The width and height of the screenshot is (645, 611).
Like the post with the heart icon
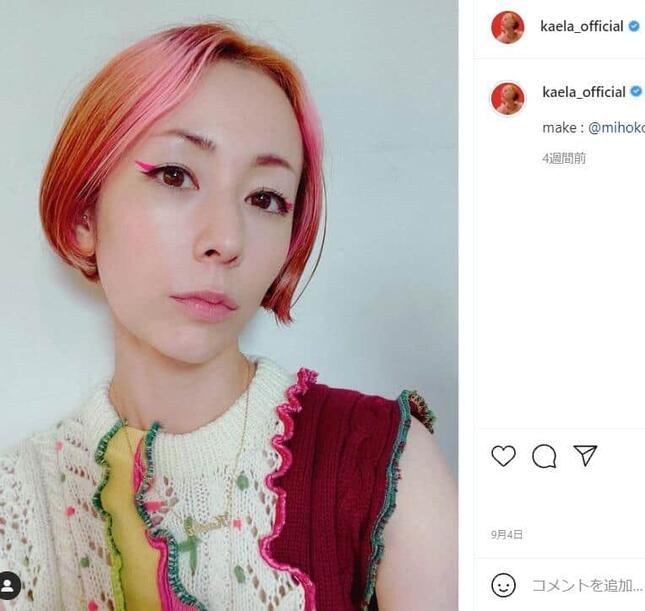[503, 456]
